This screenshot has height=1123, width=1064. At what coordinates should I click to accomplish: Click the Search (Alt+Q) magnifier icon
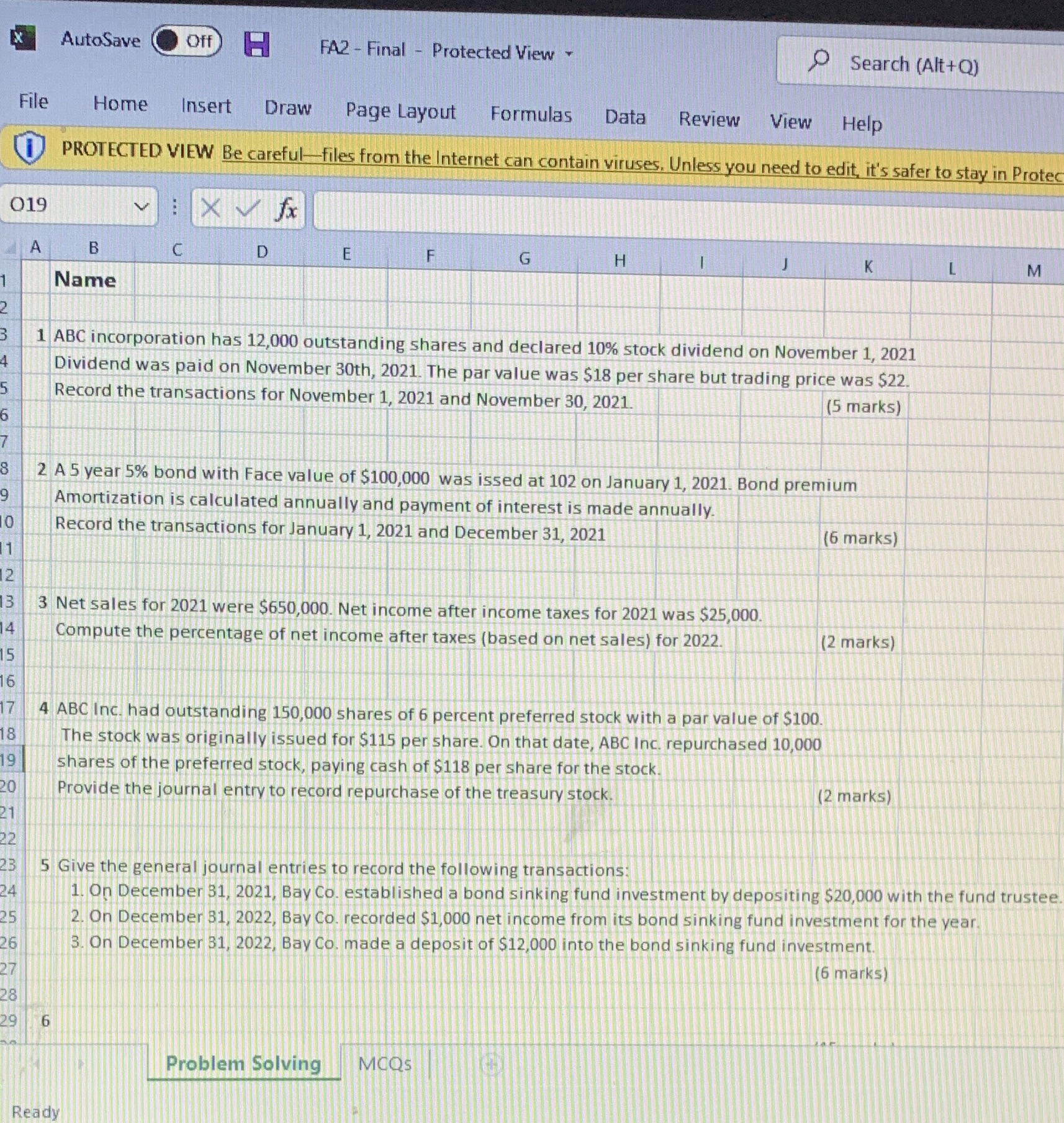[x=821, y=63]
